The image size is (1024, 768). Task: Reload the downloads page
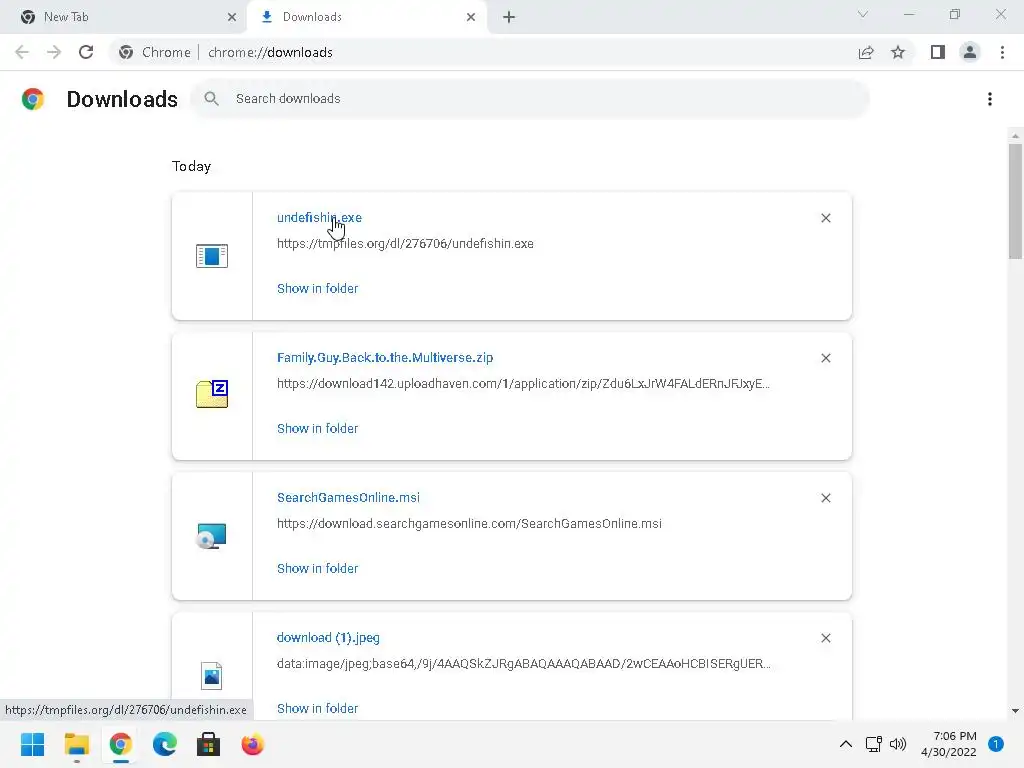86,52
